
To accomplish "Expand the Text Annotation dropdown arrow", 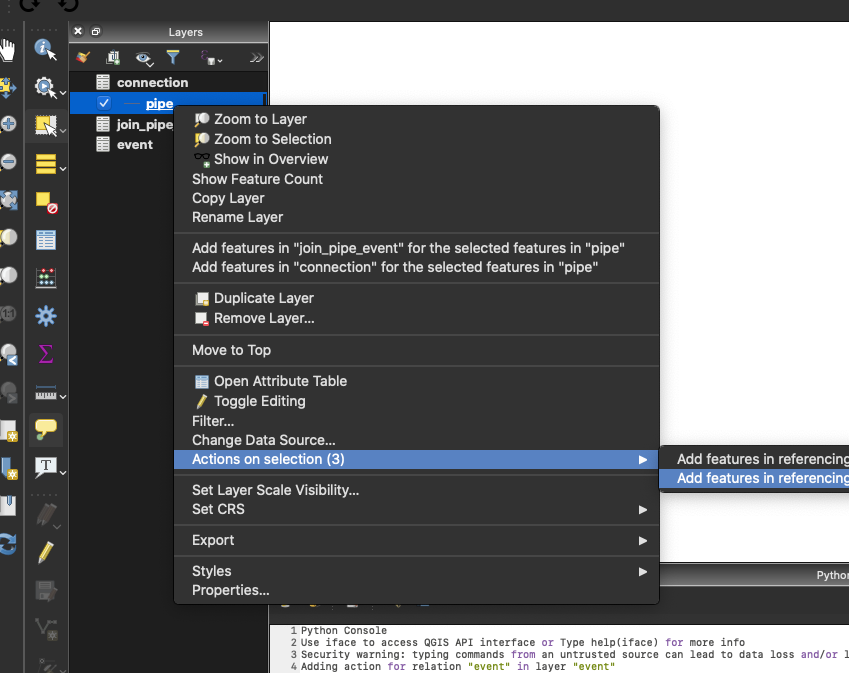I will pos(63,473).
